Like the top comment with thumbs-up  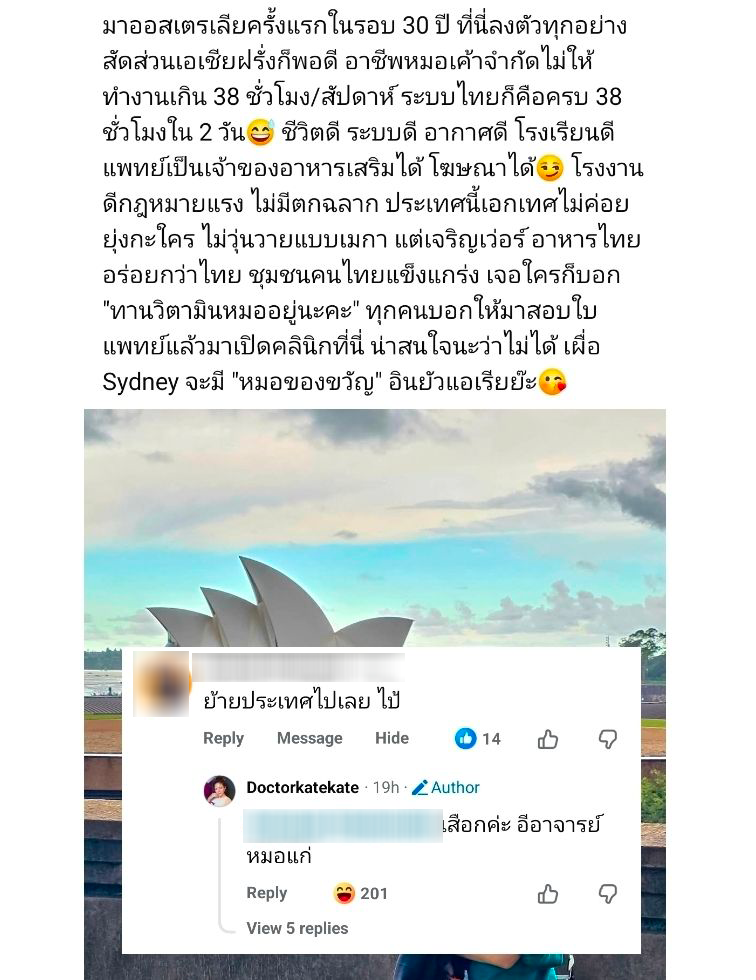click(548, 739)
